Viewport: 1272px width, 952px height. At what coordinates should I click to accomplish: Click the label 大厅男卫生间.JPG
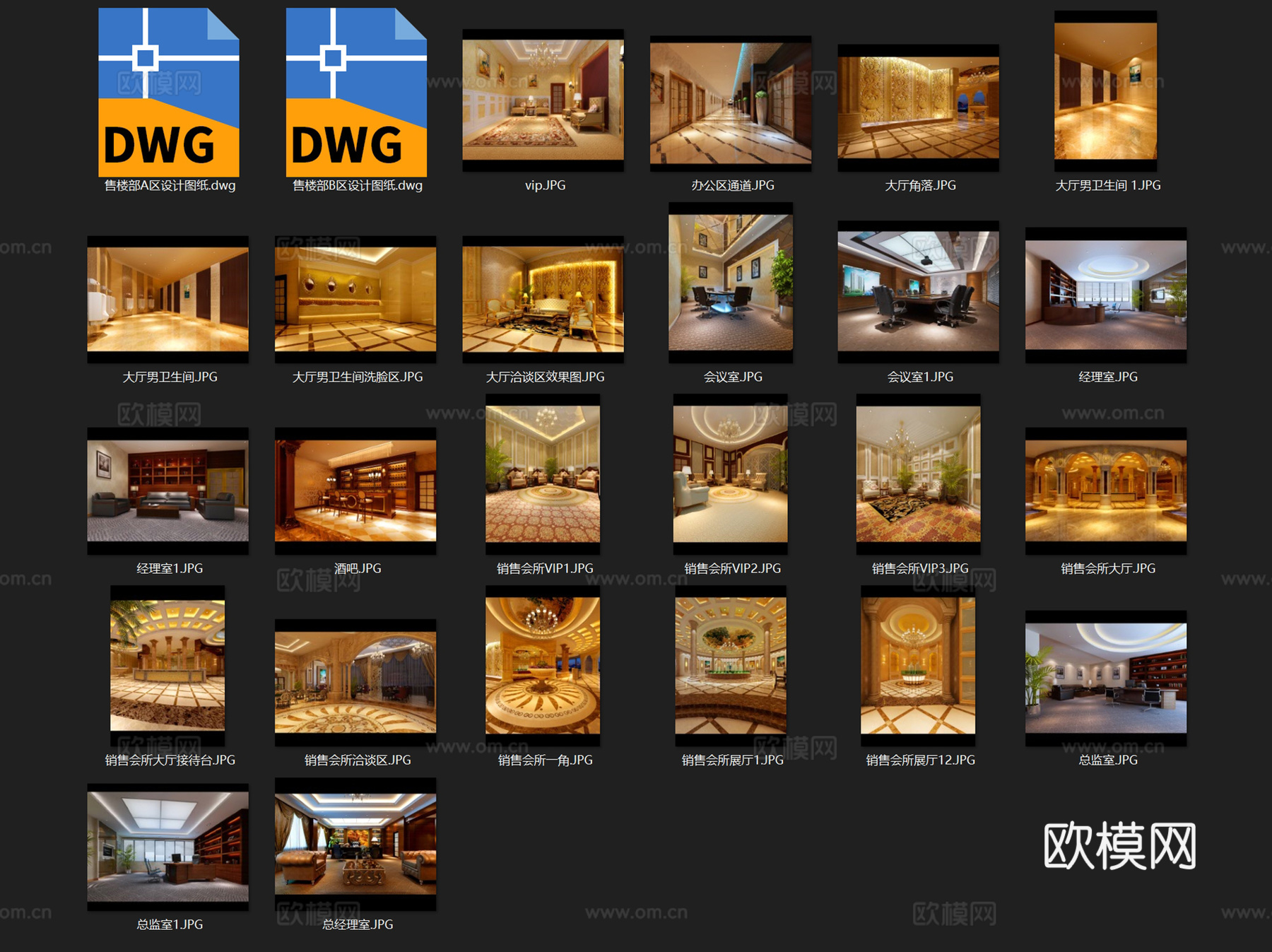[x=170, y=377]
